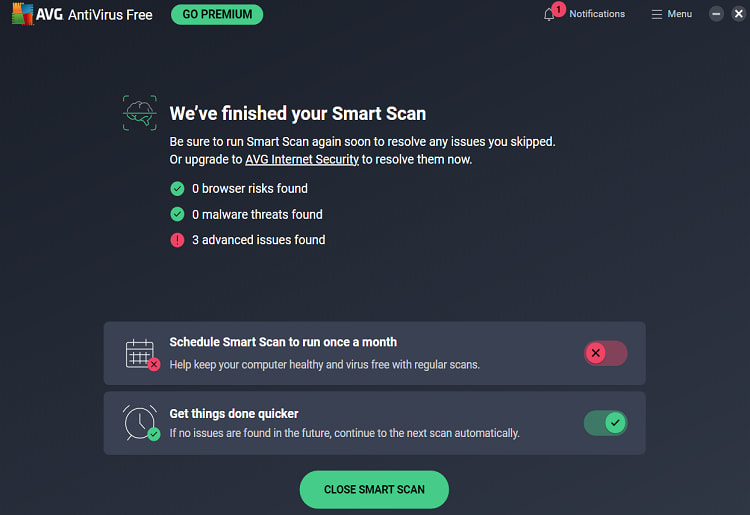This screenshot has width=750, height=515.
Task: Open the hamburger Menu icon
Action: coord(657,14)
